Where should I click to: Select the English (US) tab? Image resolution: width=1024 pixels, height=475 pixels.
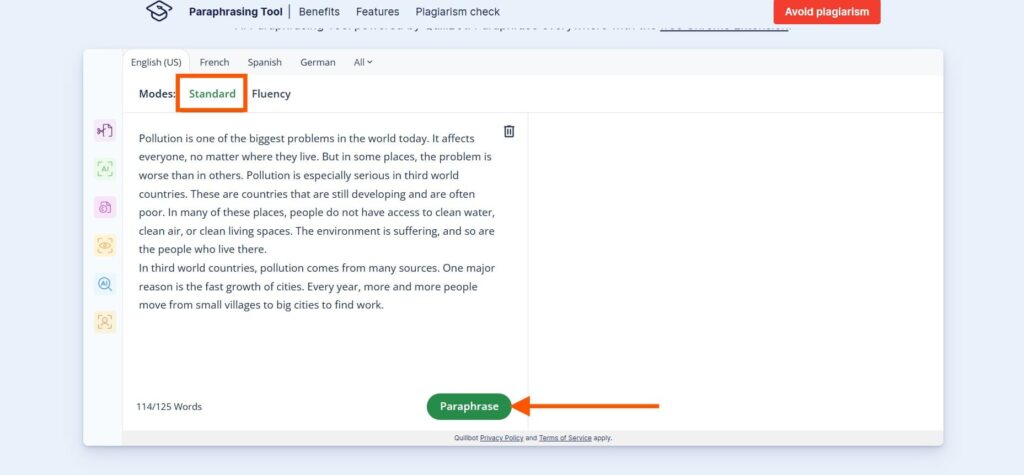click(x=156, y=62)
